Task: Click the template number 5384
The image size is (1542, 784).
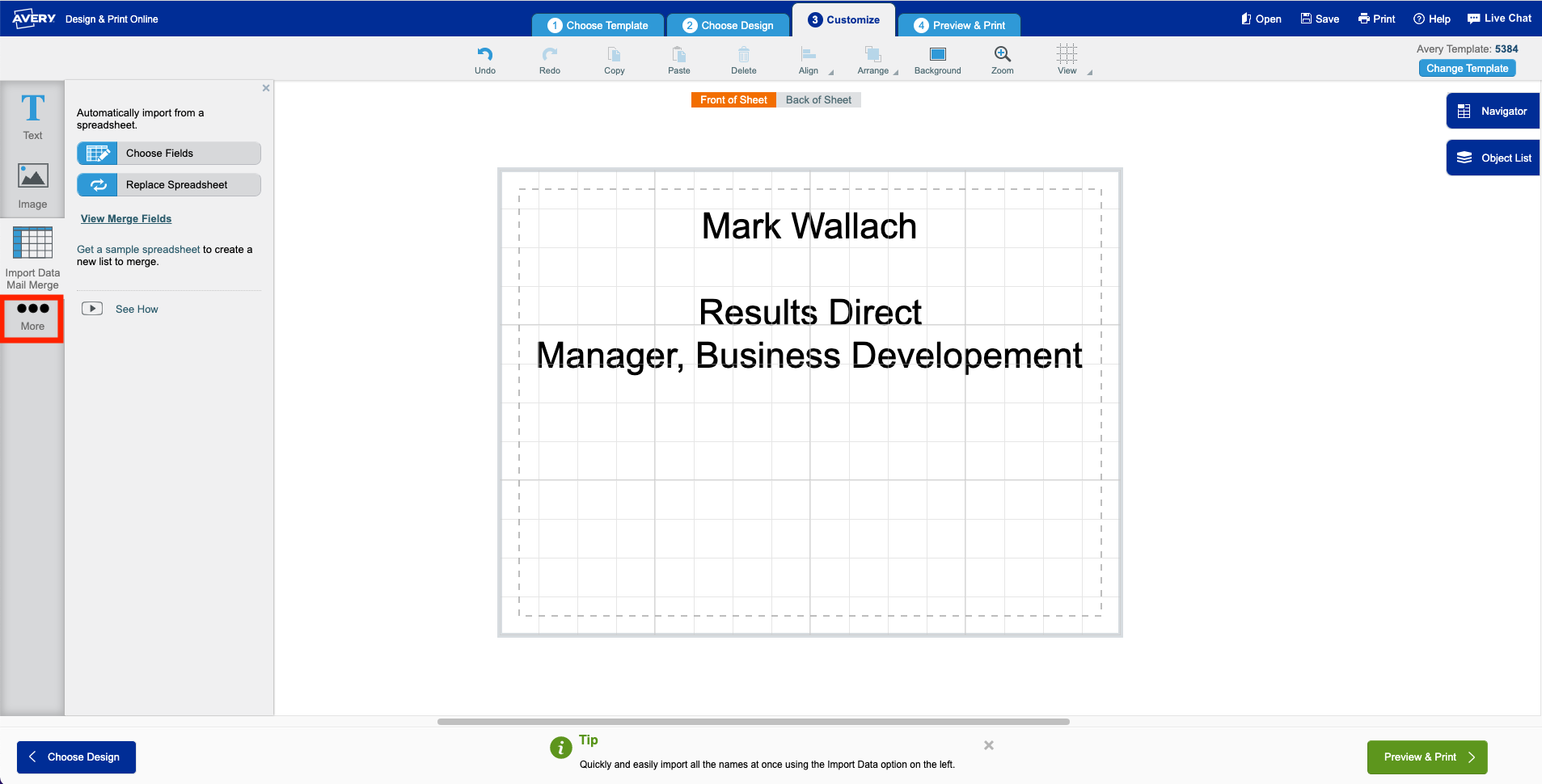Action: click(x=1506, y=48)
